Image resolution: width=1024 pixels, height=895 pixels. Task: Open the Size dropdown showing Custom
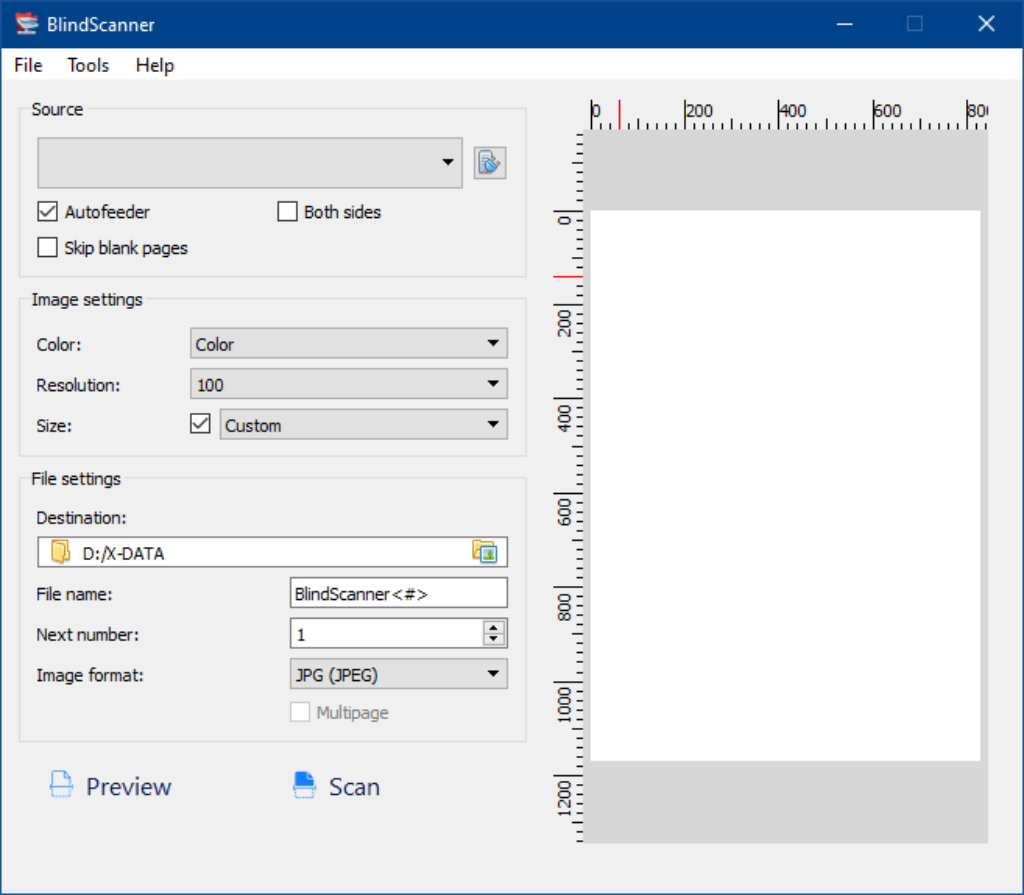[x=364, y=425]
